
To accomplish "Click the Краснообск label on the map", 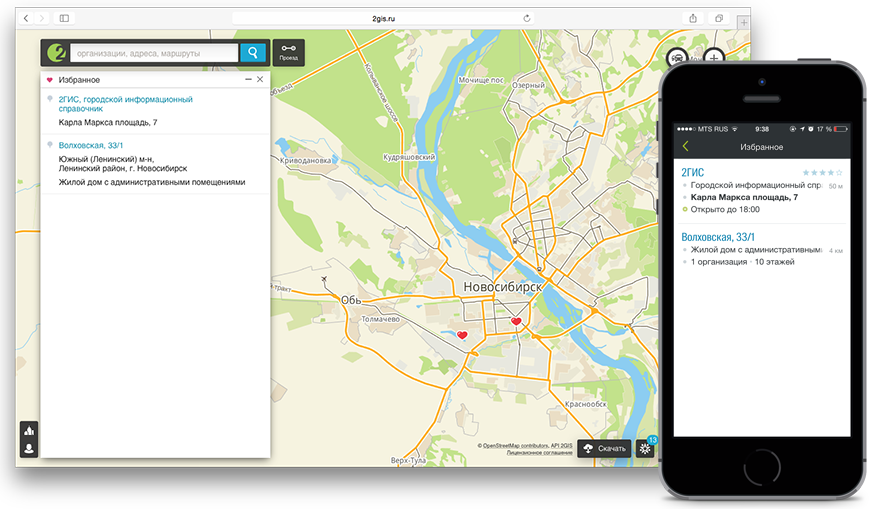I will (586, 404).
